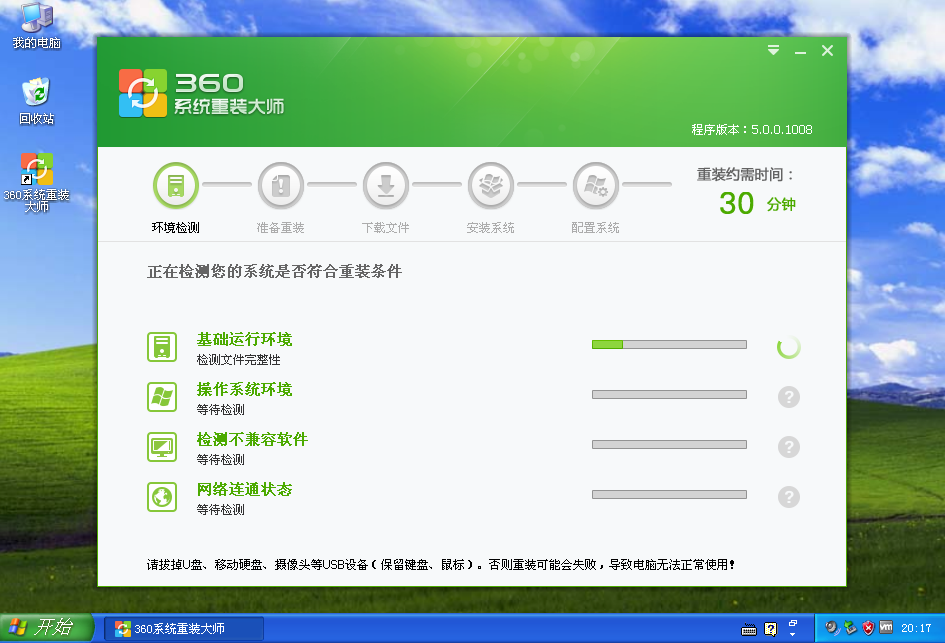This screenshot has height=643, width=945.
Task: Click the vm tools tray icon
Action: coord(886,627)
